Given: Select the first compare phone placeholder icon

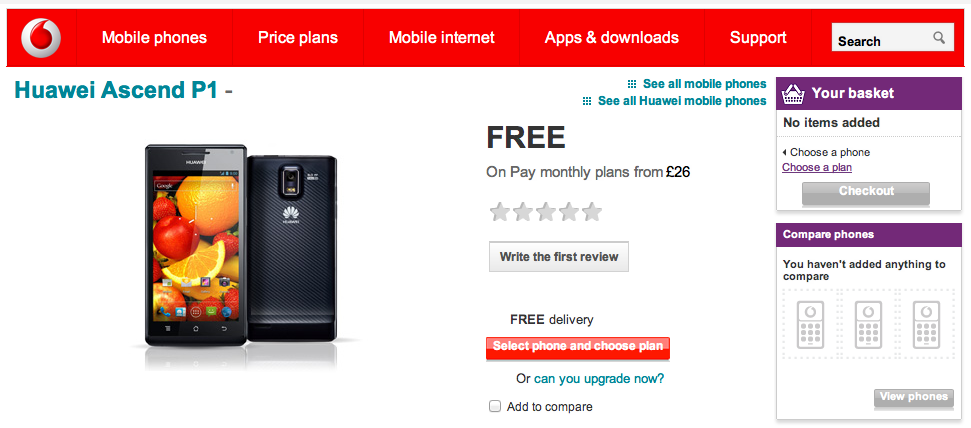Looking at the screenshot, I should (809, 324).
